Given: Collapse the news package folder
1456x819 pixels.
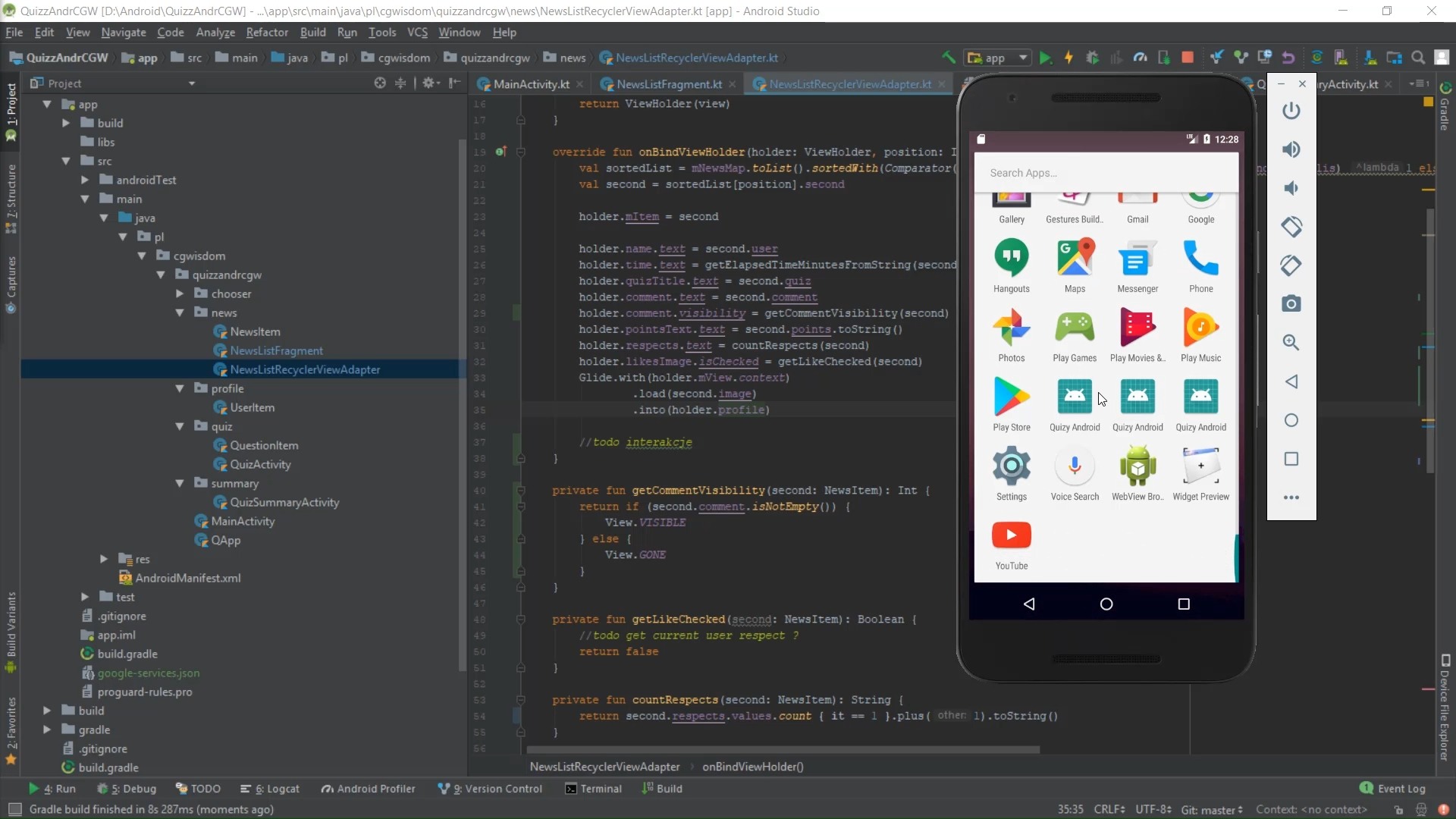Looking at the screenshot, I should 180,312.
